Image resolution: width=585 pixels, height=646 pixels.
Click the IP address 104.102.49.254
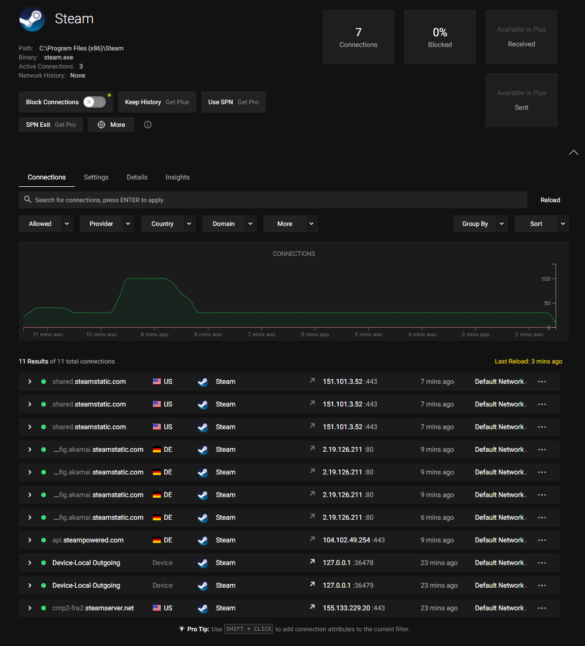(x=346, y=540)
